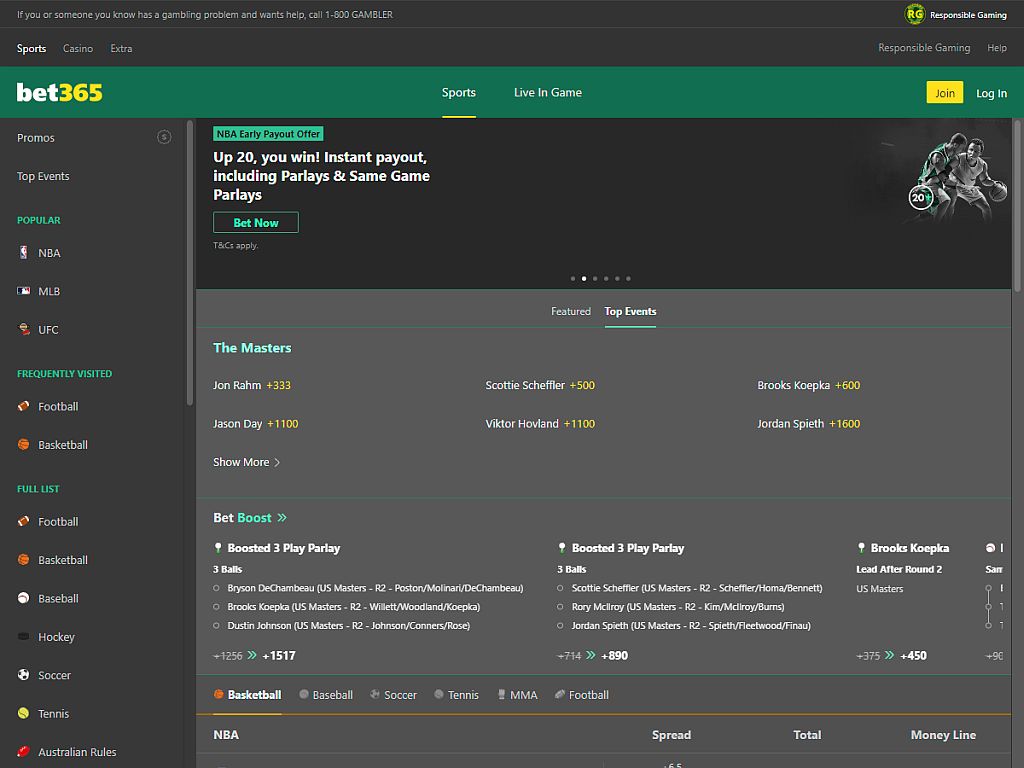
Task: Select the UFC icon under Popular
Action: (x=25, y=329)
